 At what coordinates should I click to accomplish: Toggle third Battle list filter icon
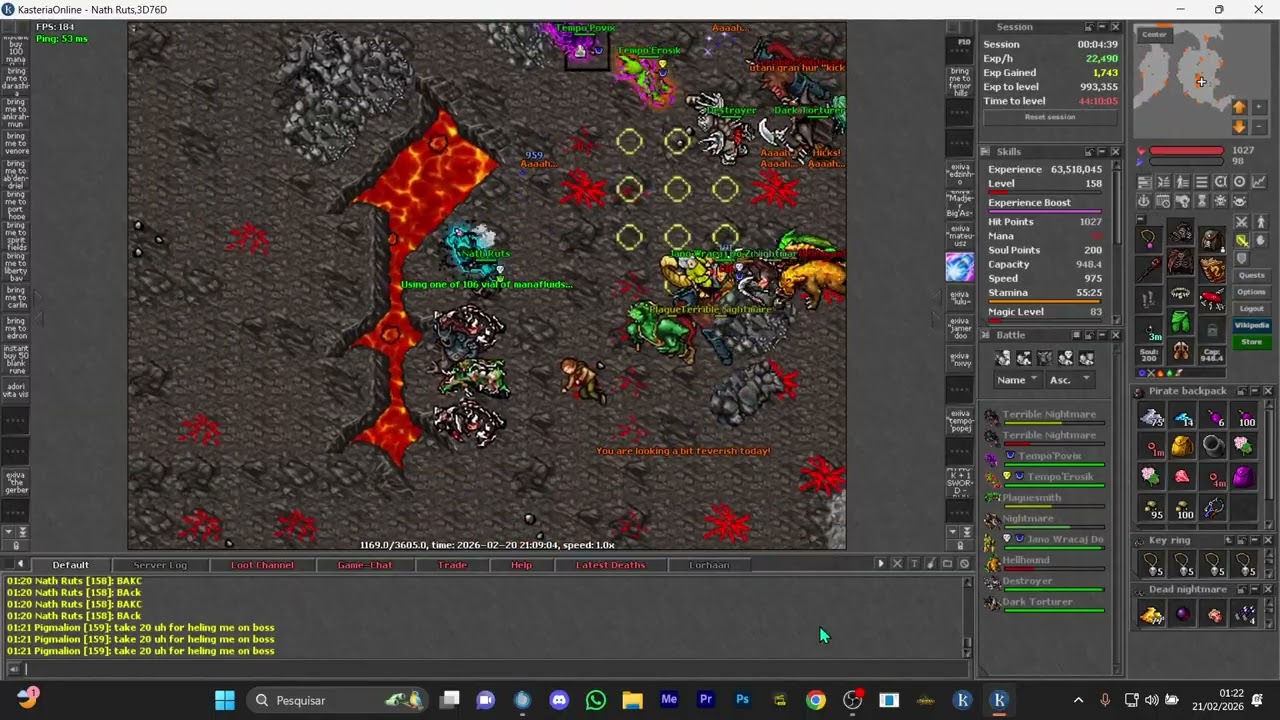(x=1044, y=358)
